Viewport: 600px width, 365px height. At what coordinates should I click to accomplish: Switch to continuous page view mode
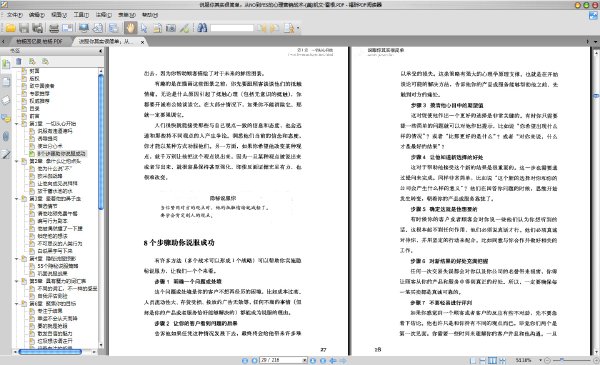coord(483,360)
